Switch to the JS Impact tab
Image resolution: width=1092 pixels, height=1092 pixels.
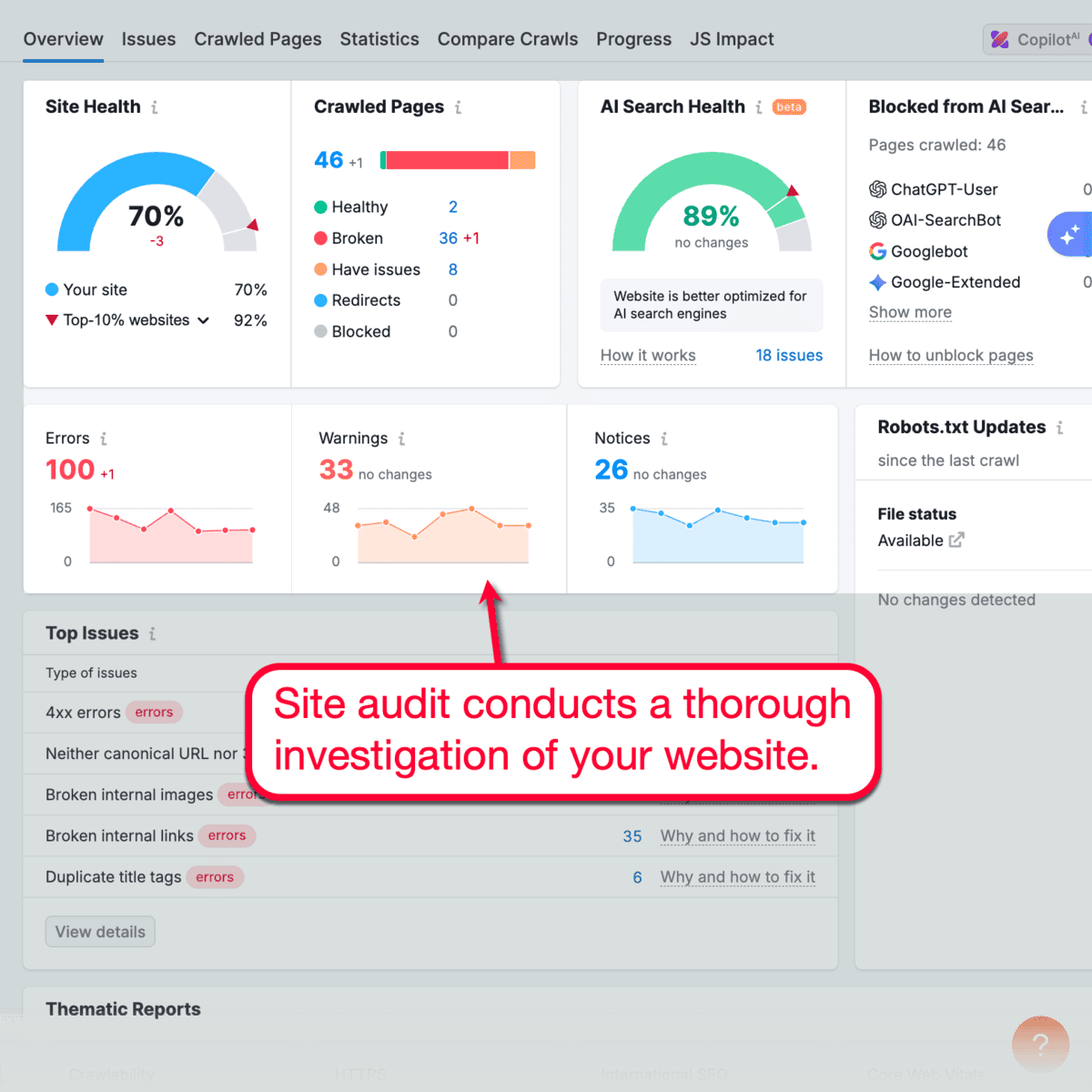pyautogui.click(x=732, y=39)
